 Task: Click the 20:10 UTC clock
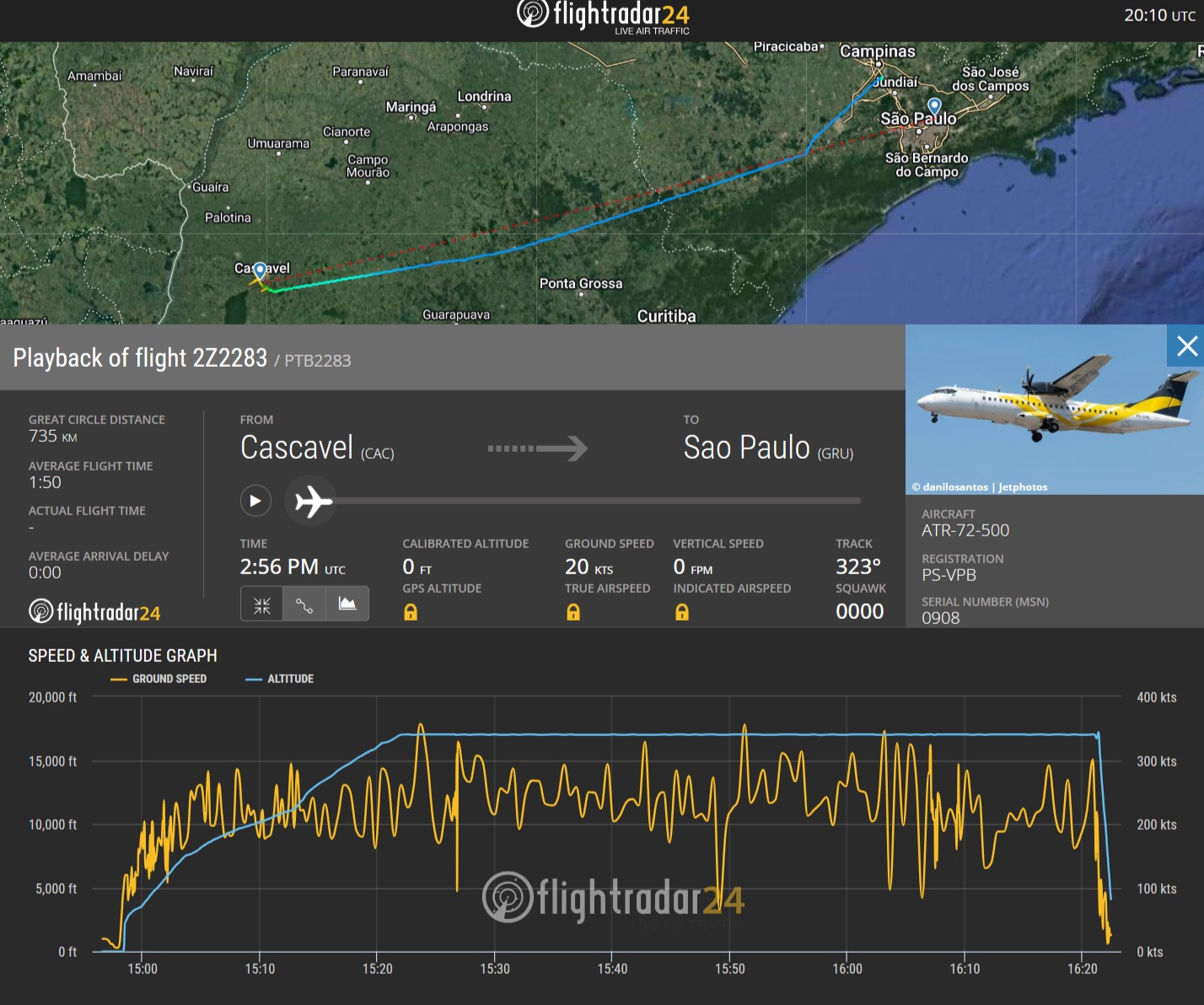(1159, 15)
